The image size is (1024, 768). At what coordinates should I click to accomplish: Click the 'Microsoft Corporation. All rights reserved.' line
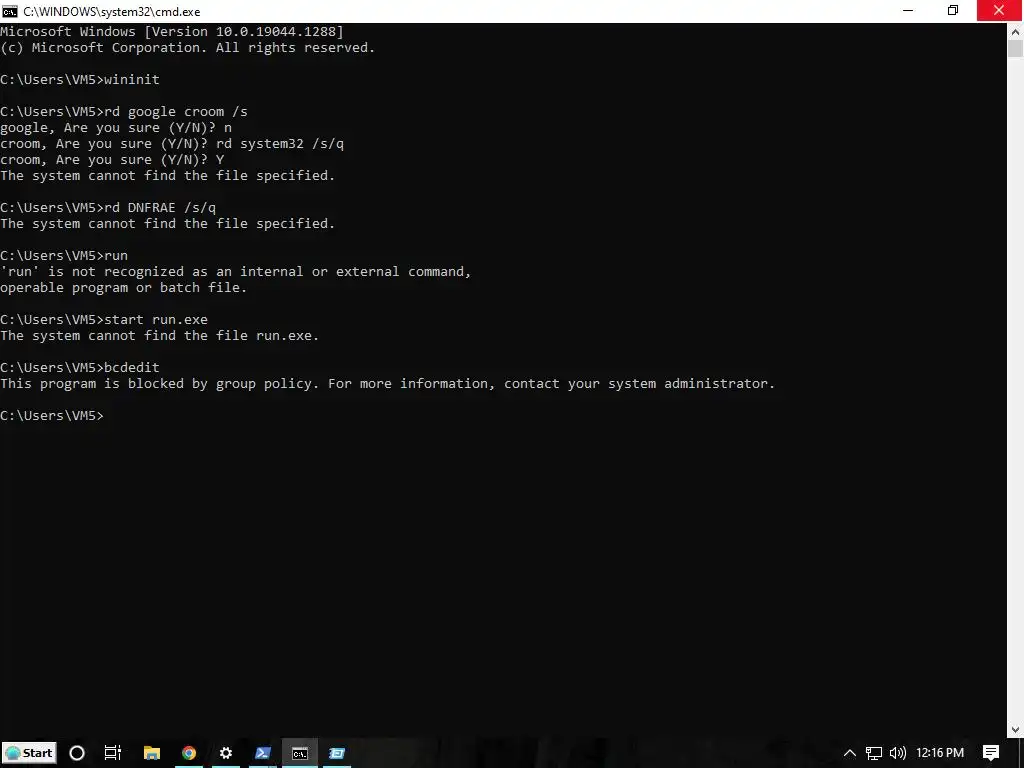187,47
